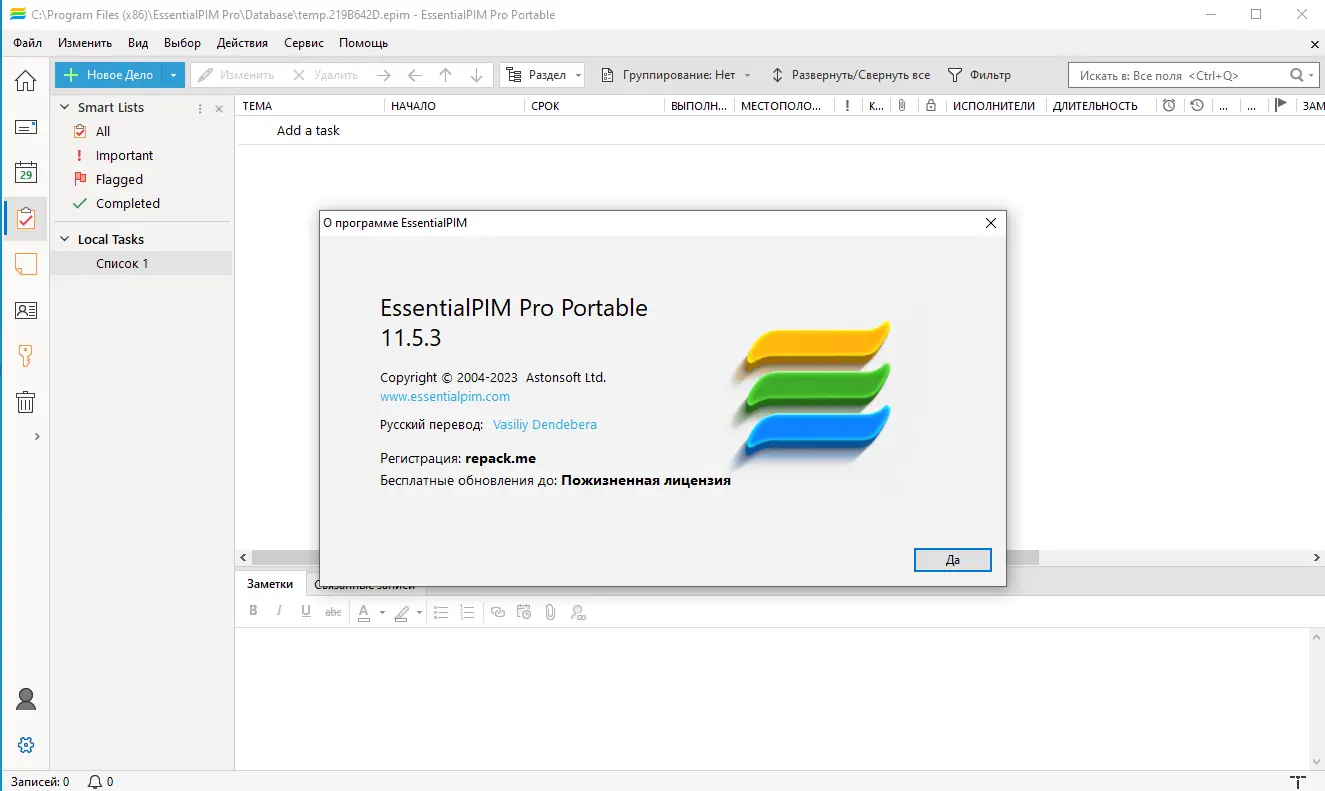
Task: Insert attachment in notes toolbar
Action: click(x=550, y=612)
